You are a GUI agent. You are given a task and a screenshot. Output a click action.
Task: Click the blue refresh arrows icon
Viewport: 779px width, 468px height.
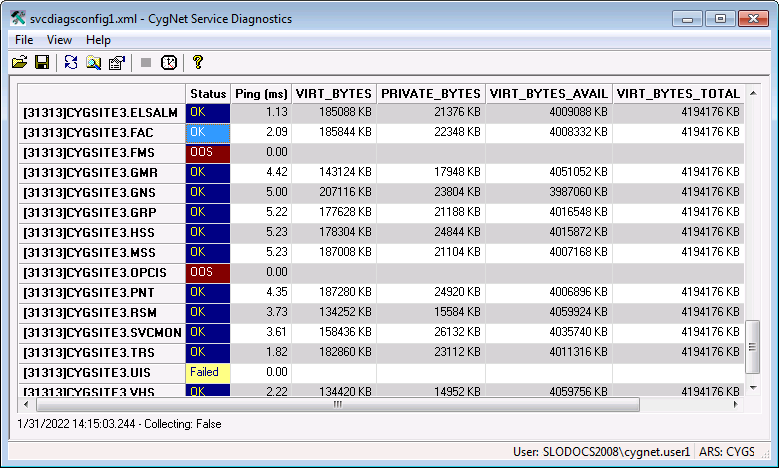(71, 63)
